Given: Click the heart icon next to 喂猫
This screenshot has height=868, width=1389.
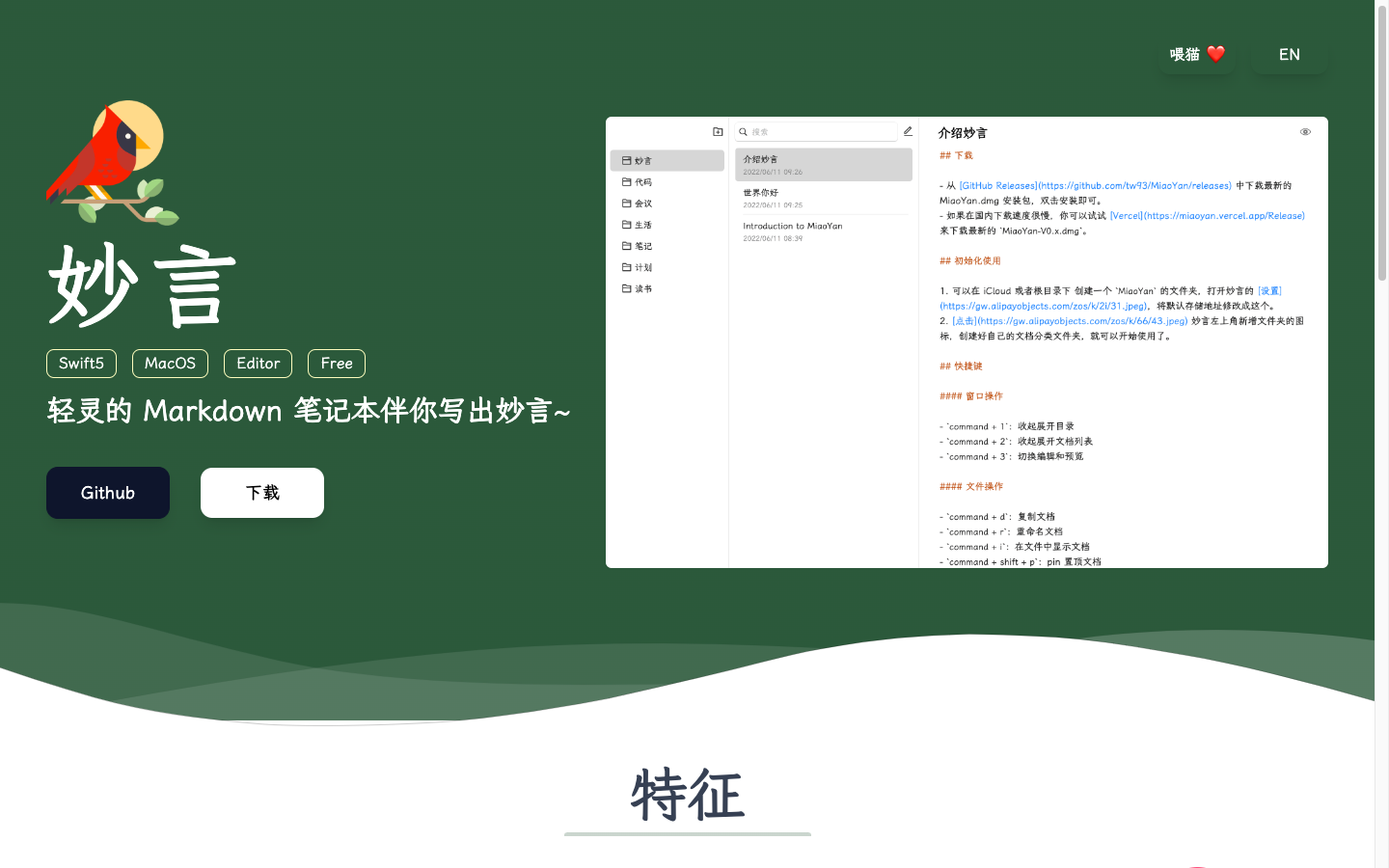Looking at the screenshot, I should (1217, 53).
